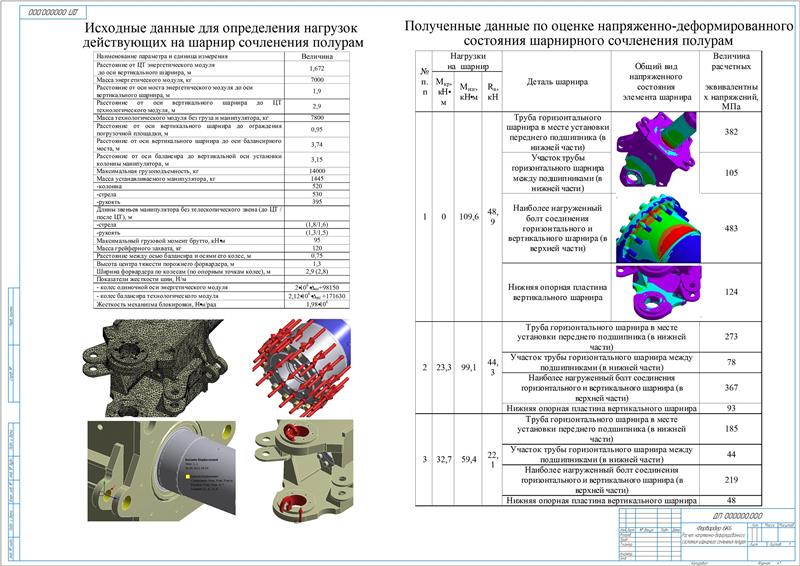Select manipulator mass value '1445'

tap(317, 179)
